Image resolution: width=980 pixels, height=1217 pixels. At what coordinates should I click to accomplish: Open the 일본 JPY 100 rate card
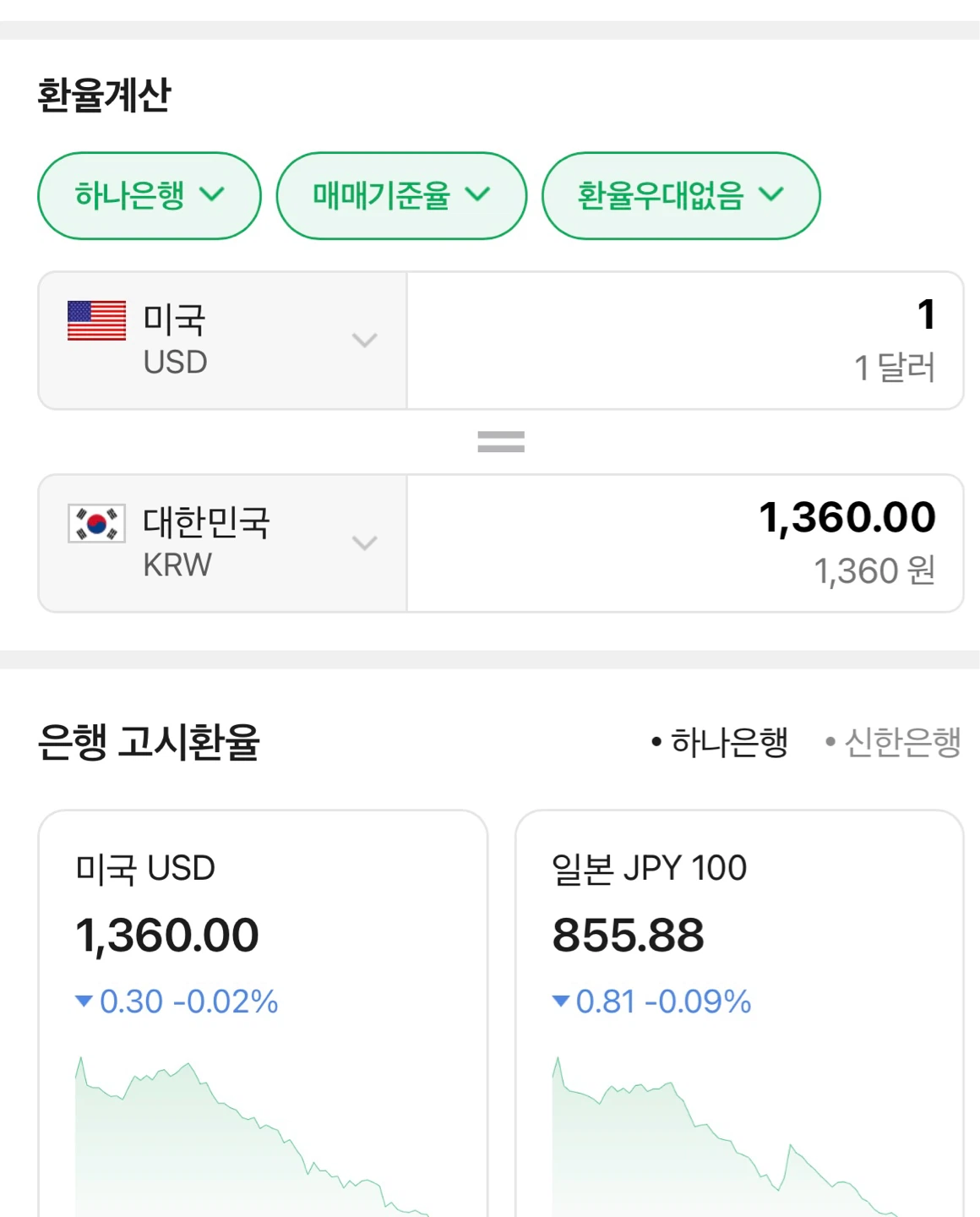click(739, 1014)
